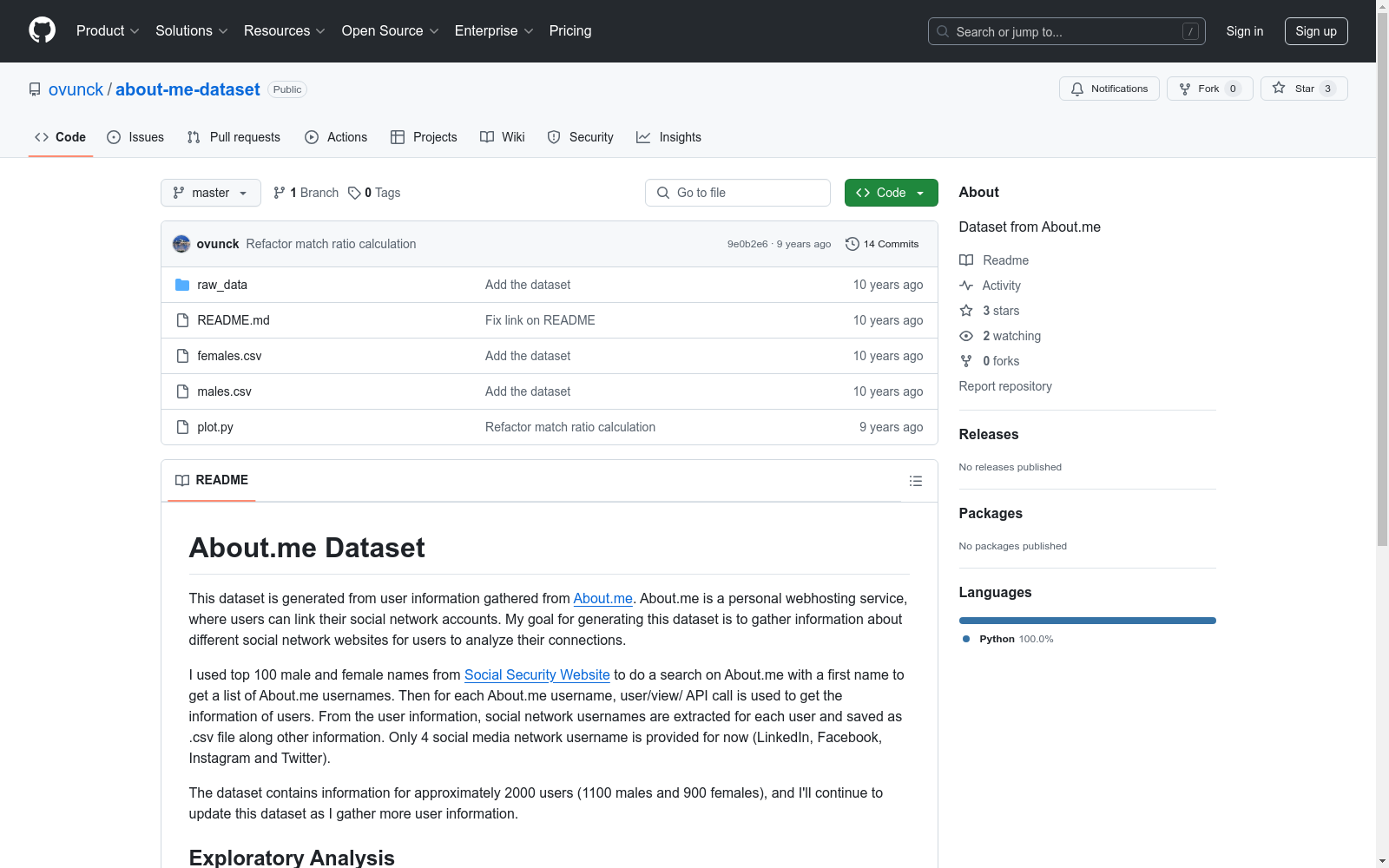Image resolution: width=1389 pixels, height=868 pixels.
Task: Click the star icon beside 3 stars
Action: click(966, 311)
